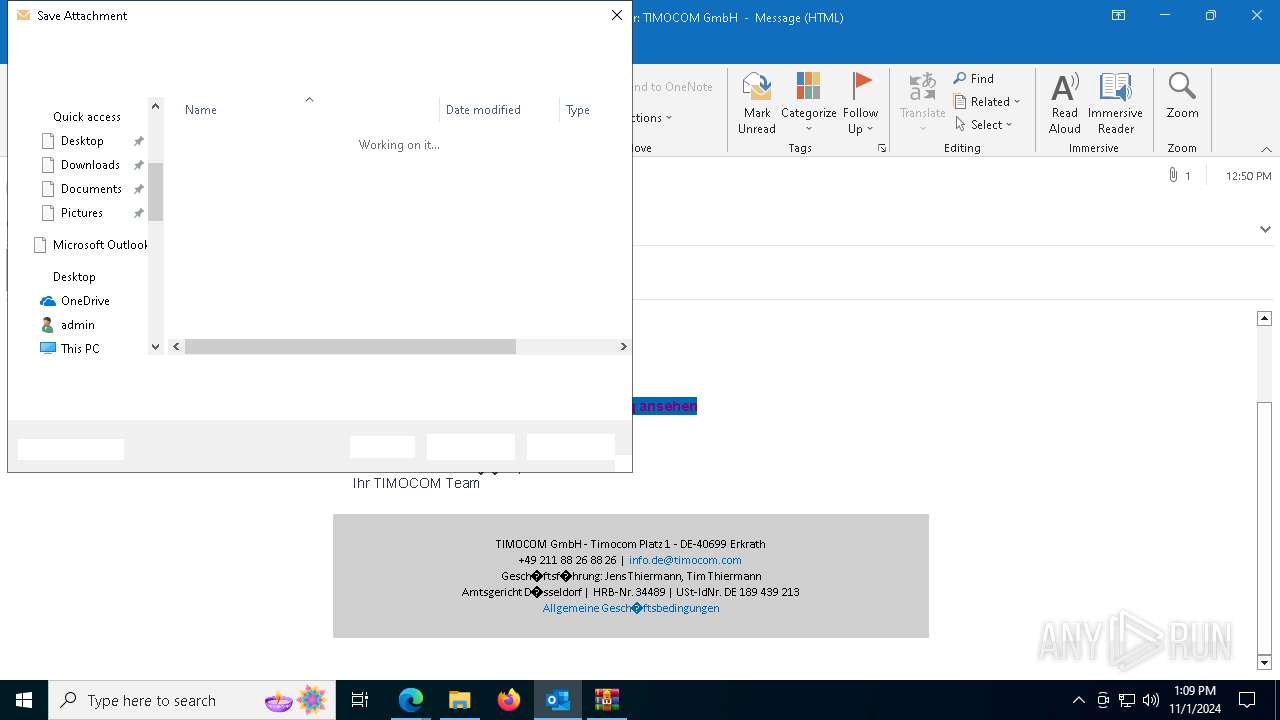Click nav pane scroll up arrow
The height and width of the screenshot is (720, 1280).
[155, 105]
